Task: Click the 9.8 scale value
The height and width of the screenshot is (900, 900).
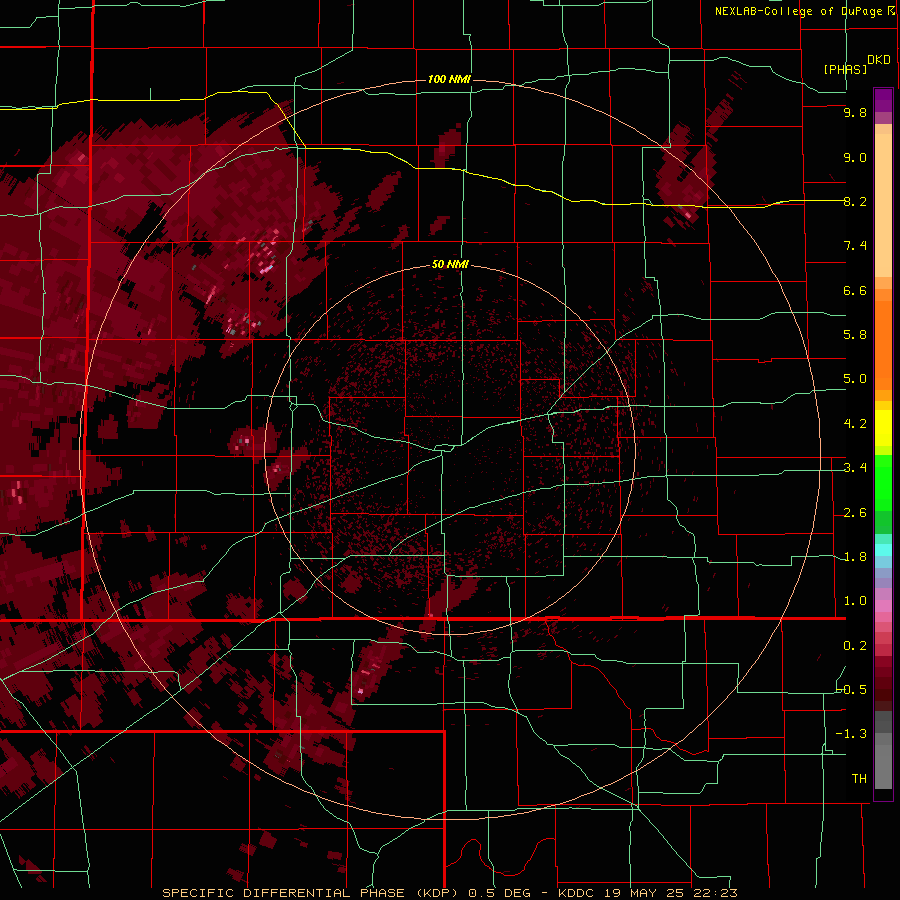Action: pyautogui.click(x=855, y=112)
